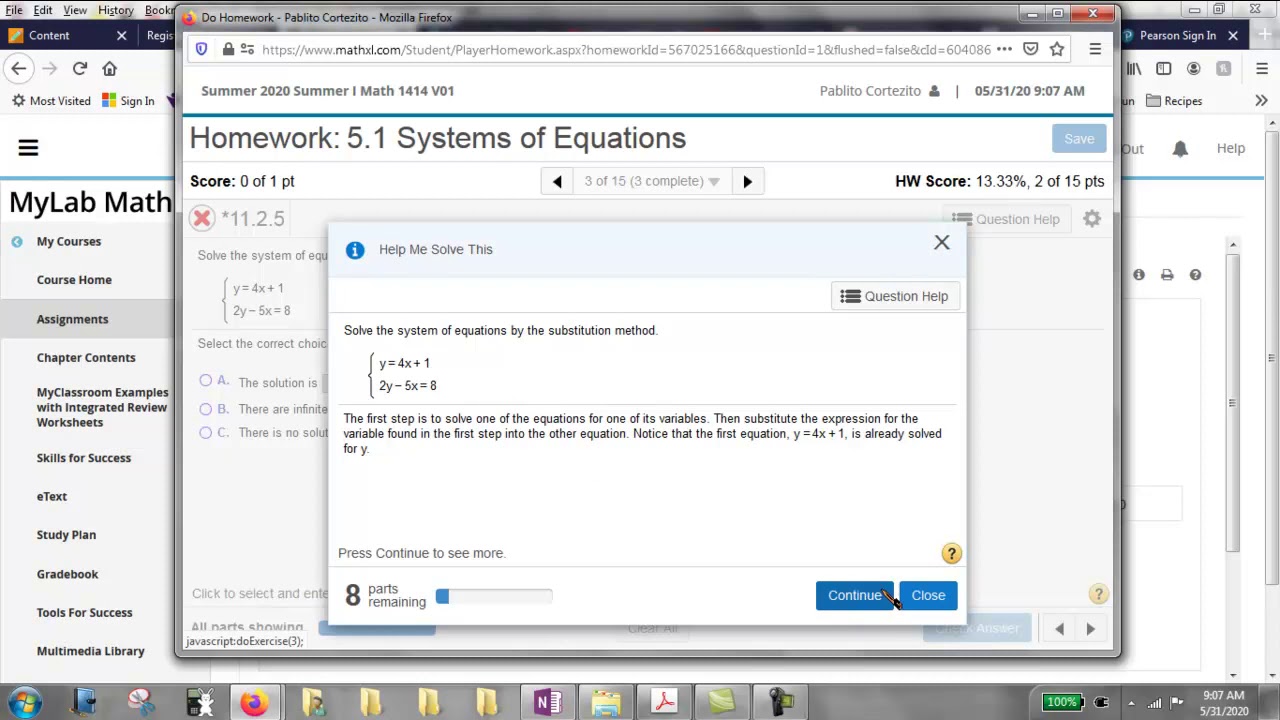Open the Sign In bookmark
Viewport: 1280px width, 720px height.
pos(128,101)
